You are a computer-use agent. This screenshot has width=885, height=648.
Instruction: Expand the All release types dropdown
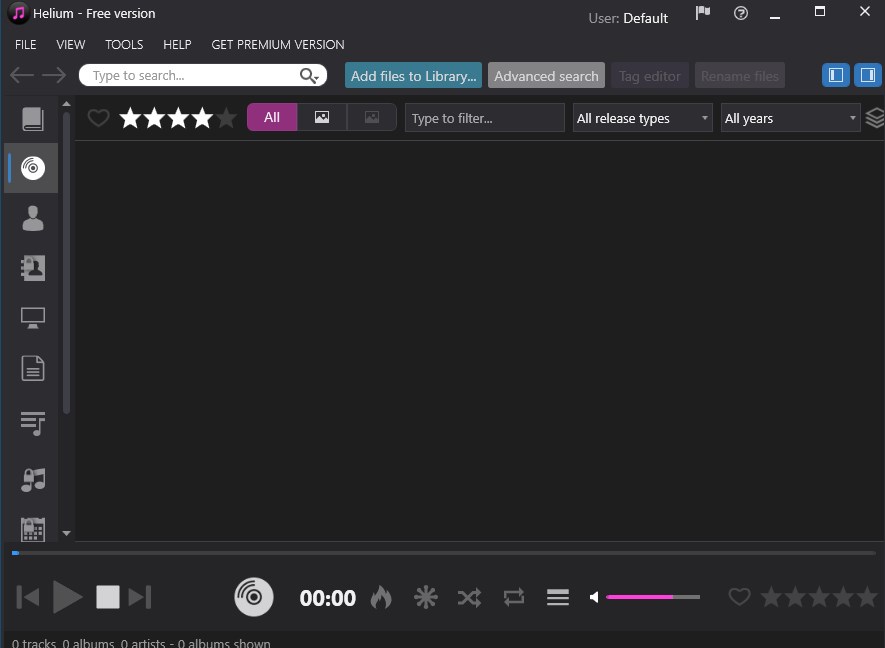pos(642,118)
